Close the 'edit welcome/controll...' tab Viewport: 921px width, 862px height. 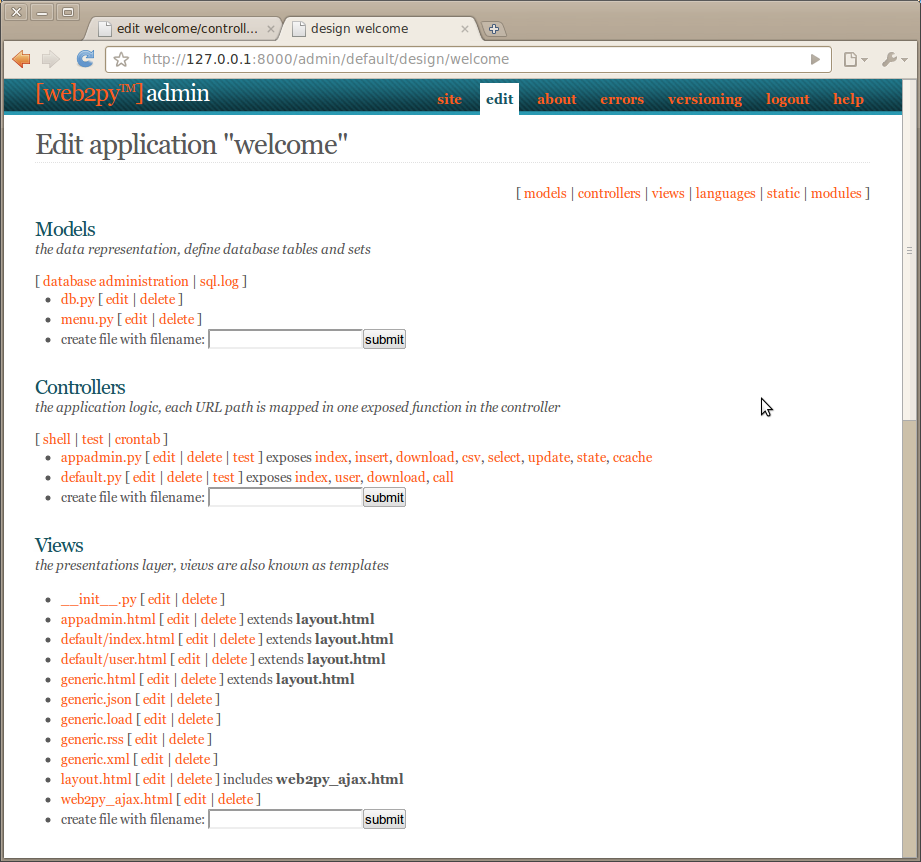[271, 29]
